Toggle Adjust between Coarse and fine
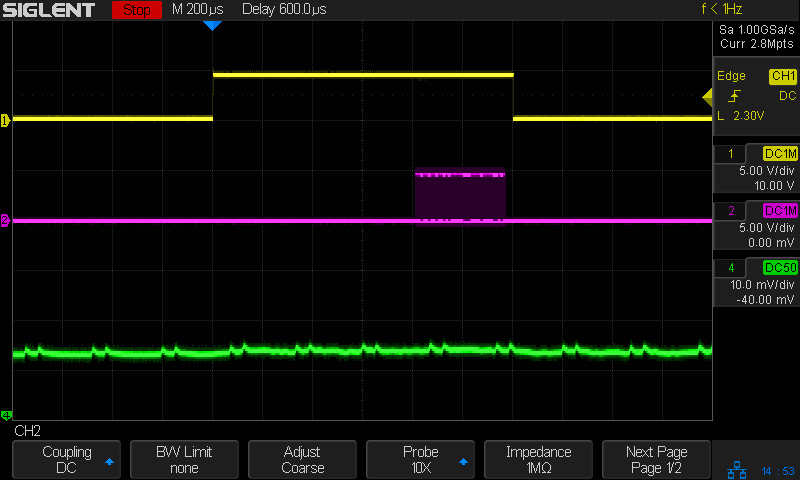The image size is (800, 480). (302, 460)
